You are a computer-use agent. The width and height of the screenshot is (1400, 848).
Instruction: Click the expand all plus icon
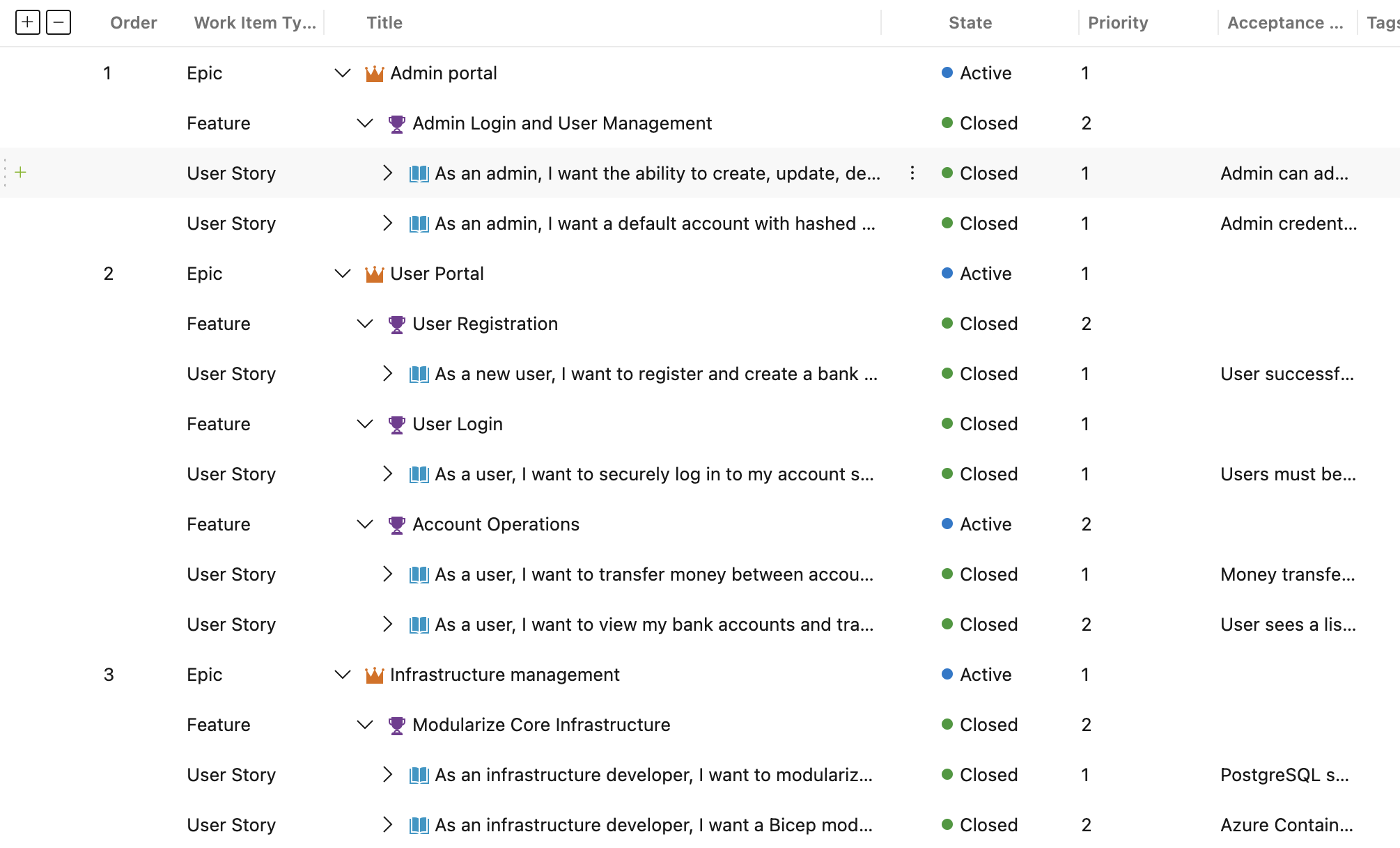click(27, 22)
